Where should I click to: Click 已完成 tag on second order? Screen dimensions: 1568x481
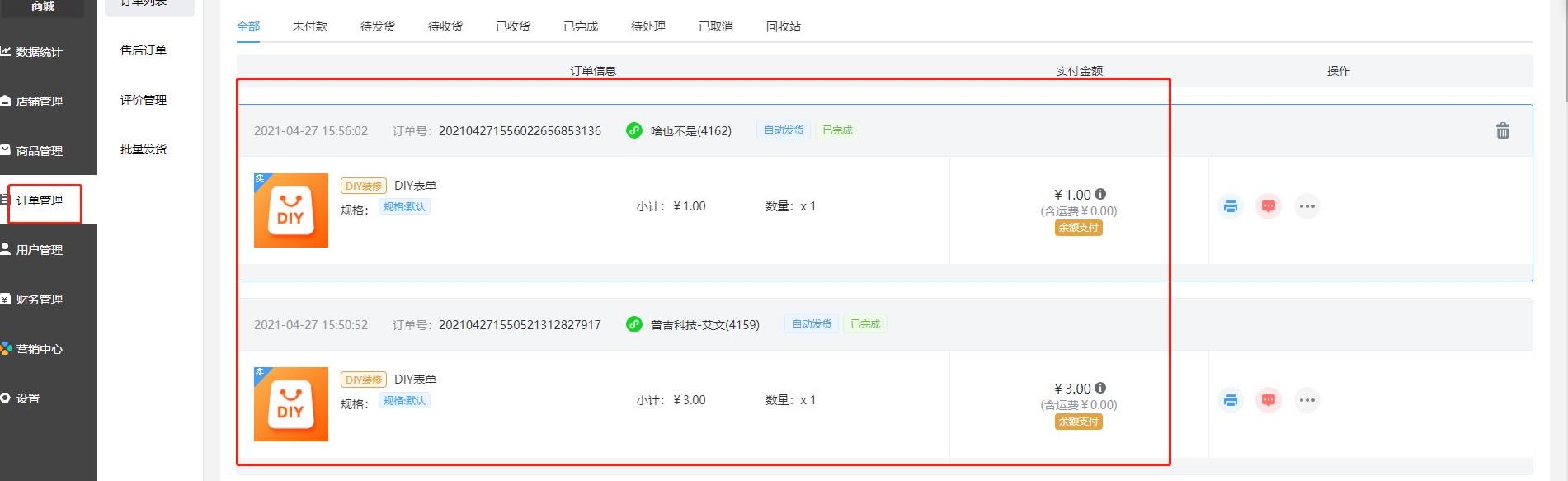[865, 324]
